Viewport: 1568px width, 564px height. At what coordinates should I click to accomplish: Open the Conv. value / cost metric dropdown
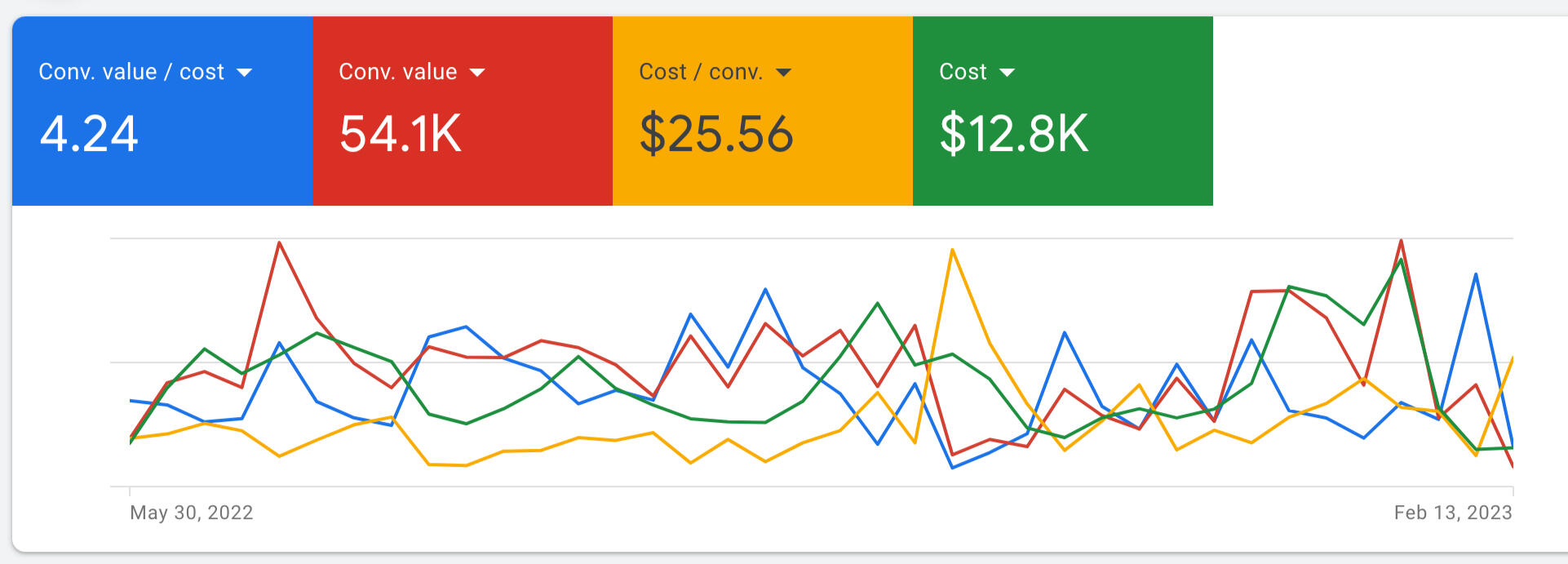click(x=245, y=72)
